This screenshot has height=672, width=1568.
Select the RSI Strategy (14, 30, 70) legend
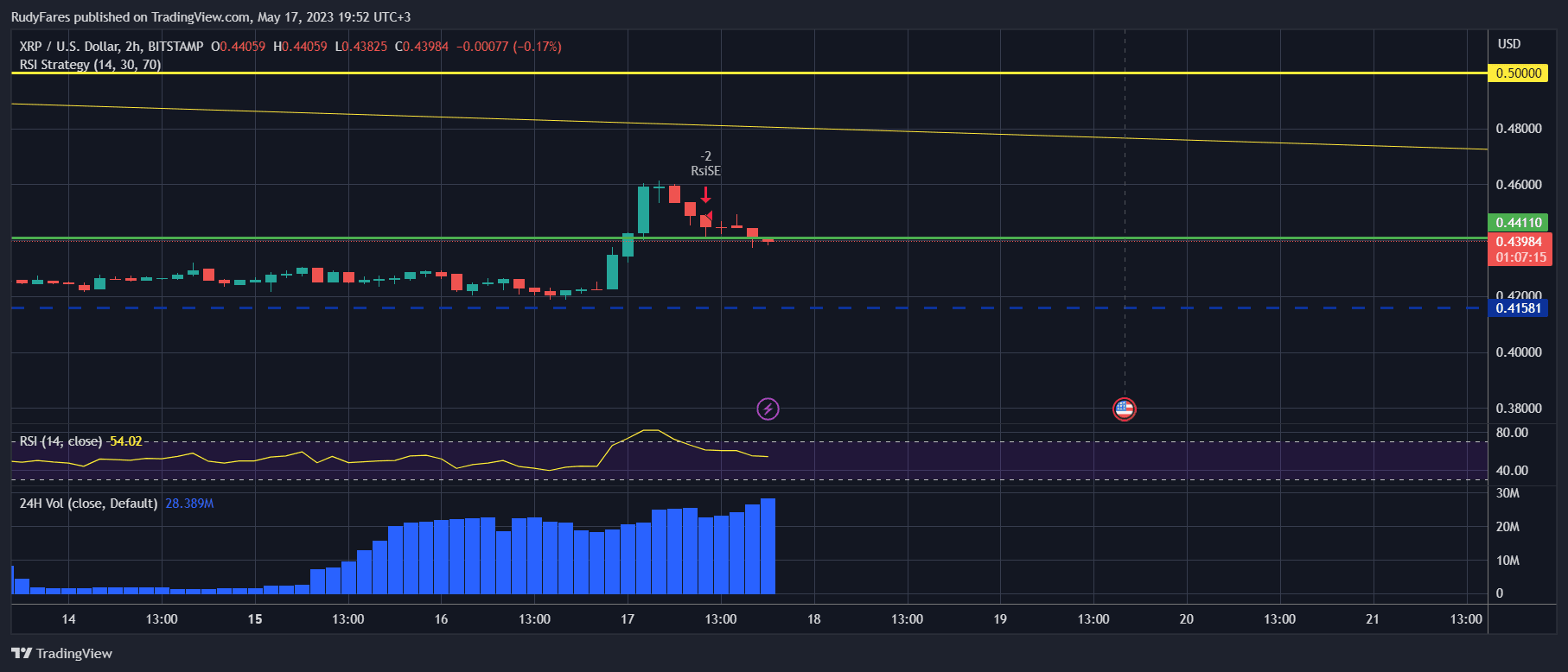tap(90, 65)
